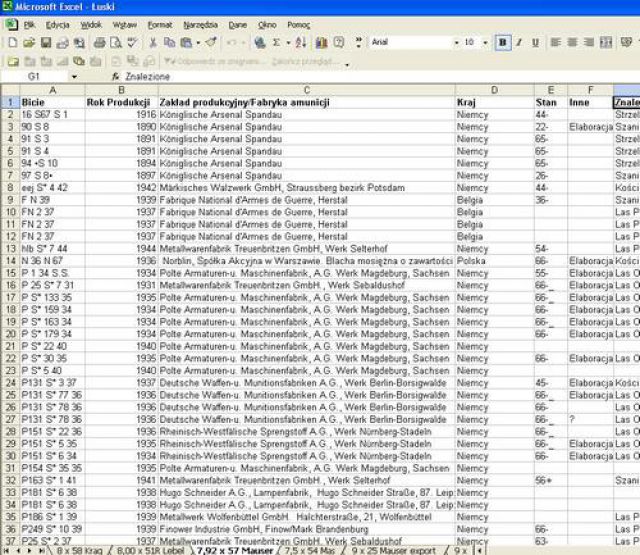Open the font size dropdown showing 10
Screen dimensions: 640x555
485,42
